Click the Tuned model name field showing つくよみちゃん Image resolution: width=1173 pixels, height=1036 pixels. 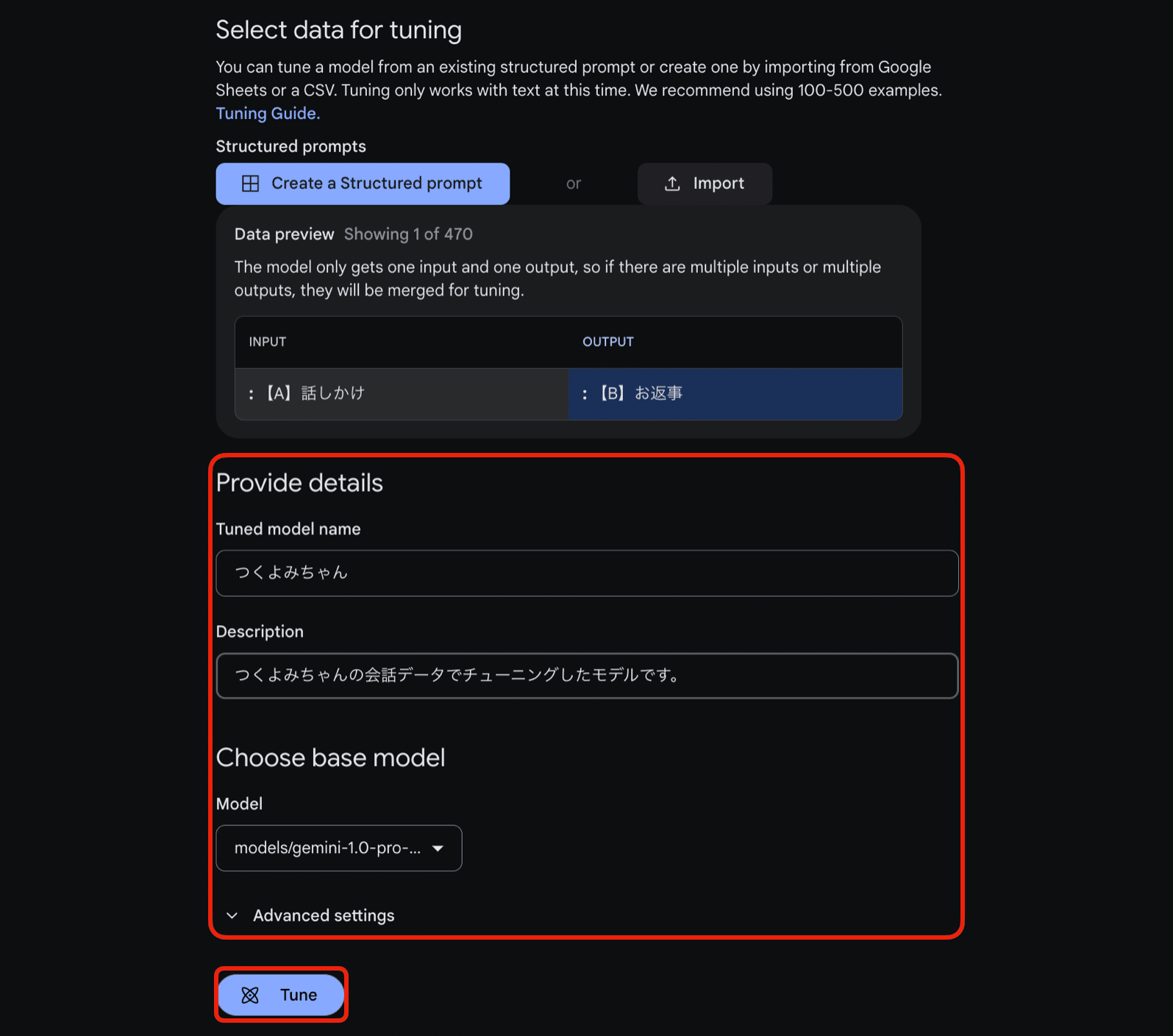[586, 573]
